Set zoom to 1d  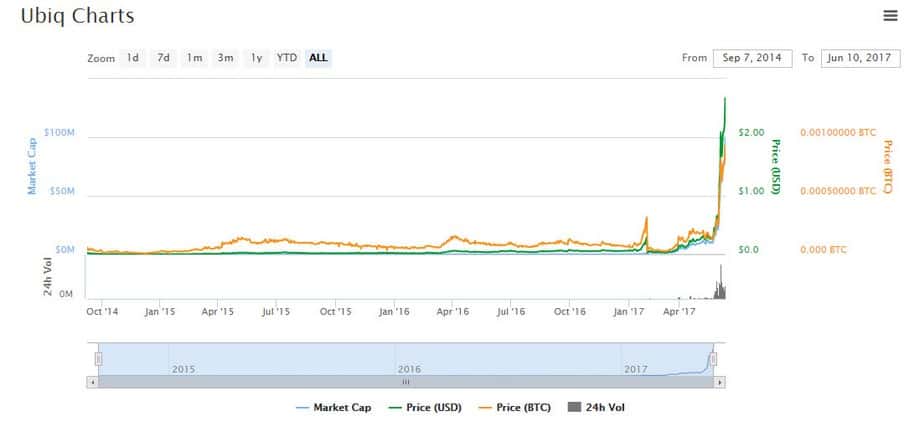click(x=133, y=58)
